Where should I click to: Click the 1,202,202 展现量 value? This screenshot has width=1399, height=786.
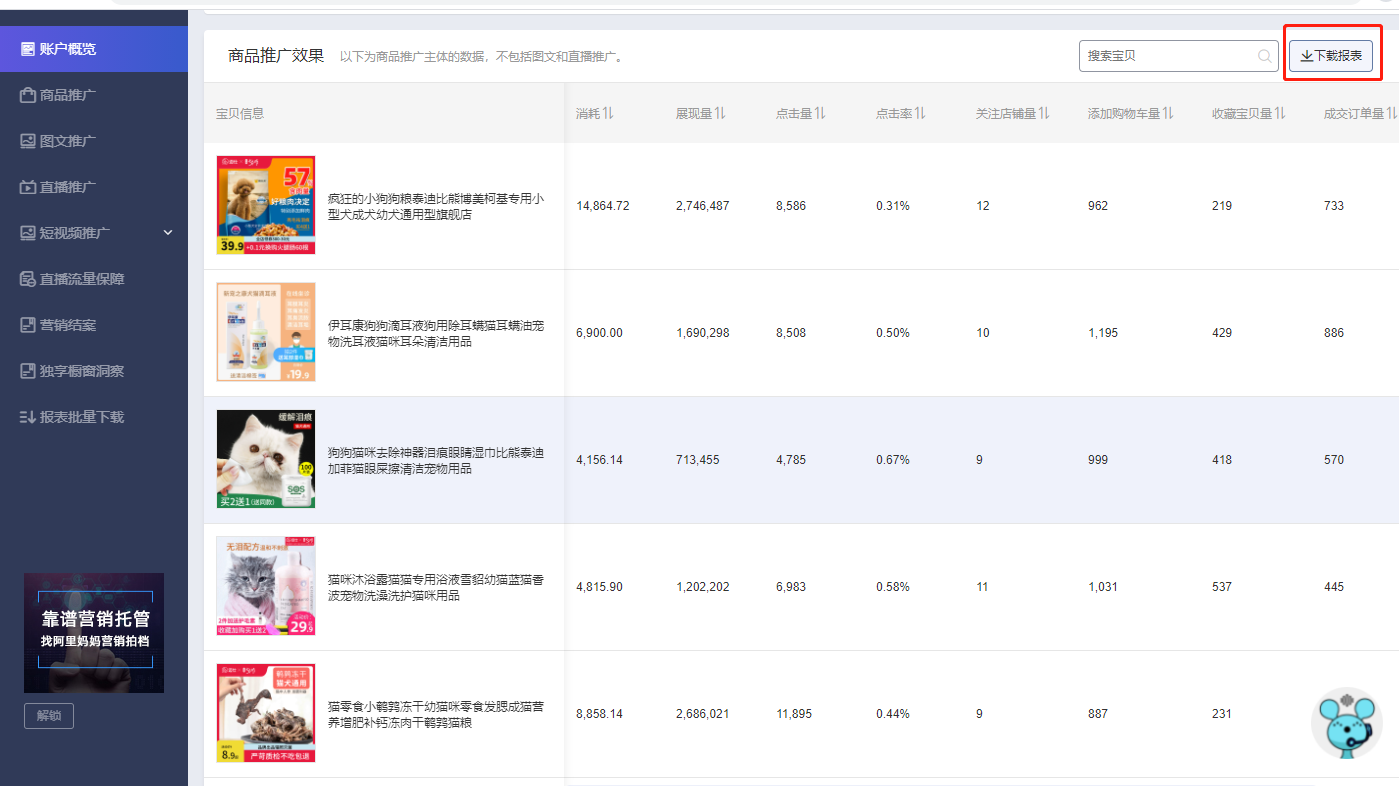703,587
